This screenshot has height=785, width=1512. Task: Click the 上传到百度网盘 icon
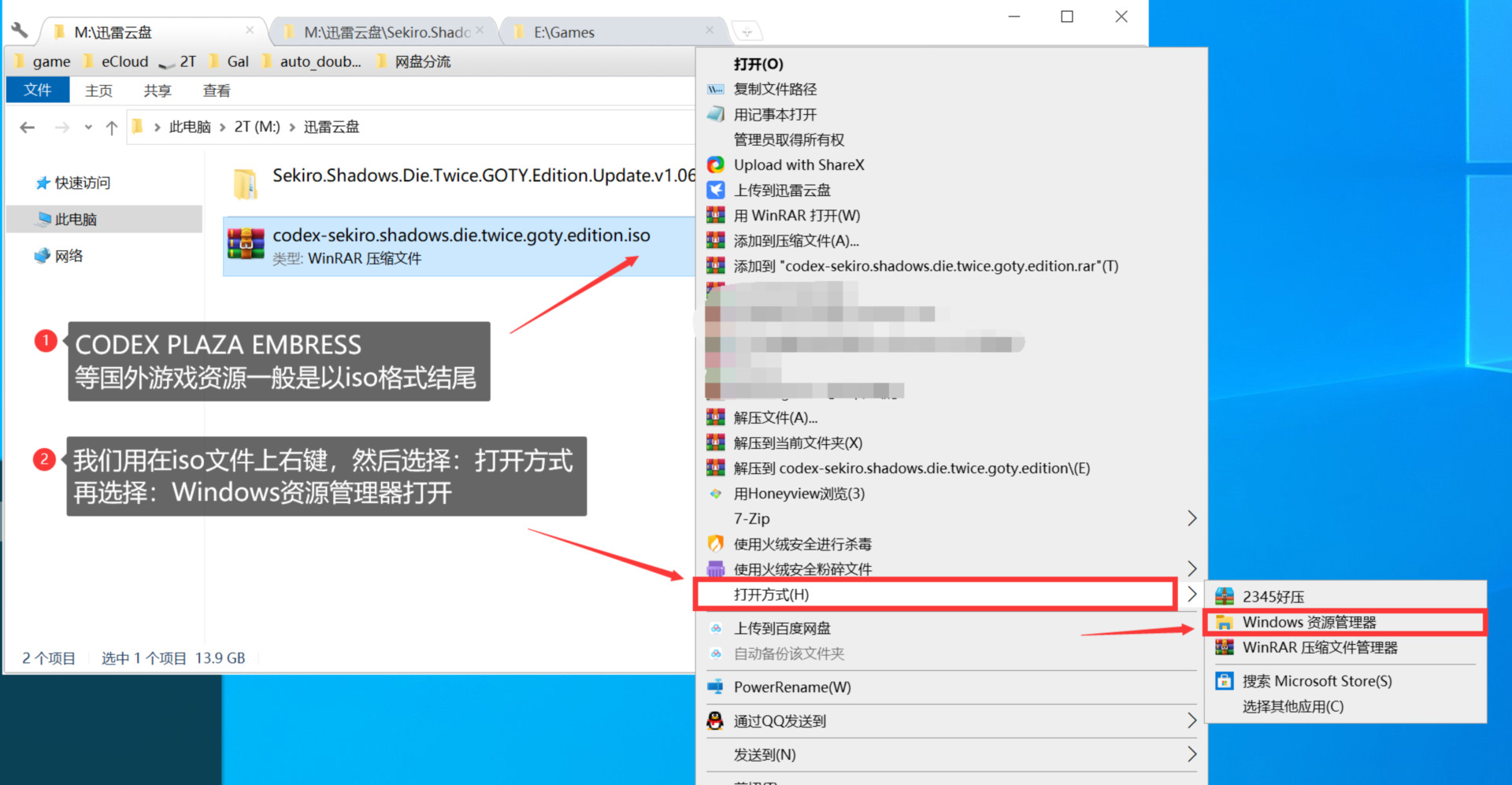(715, 628)
